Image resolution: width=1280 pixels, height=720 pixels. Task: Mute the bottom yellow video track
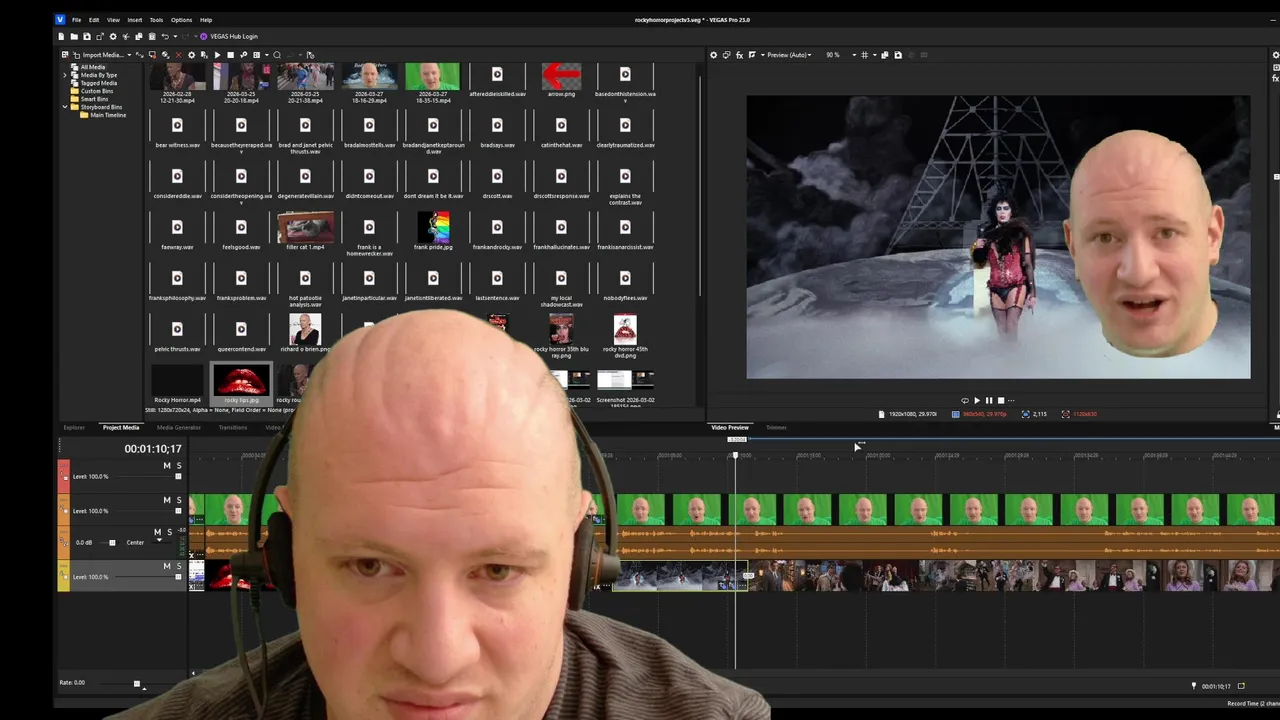coord(166,566)
